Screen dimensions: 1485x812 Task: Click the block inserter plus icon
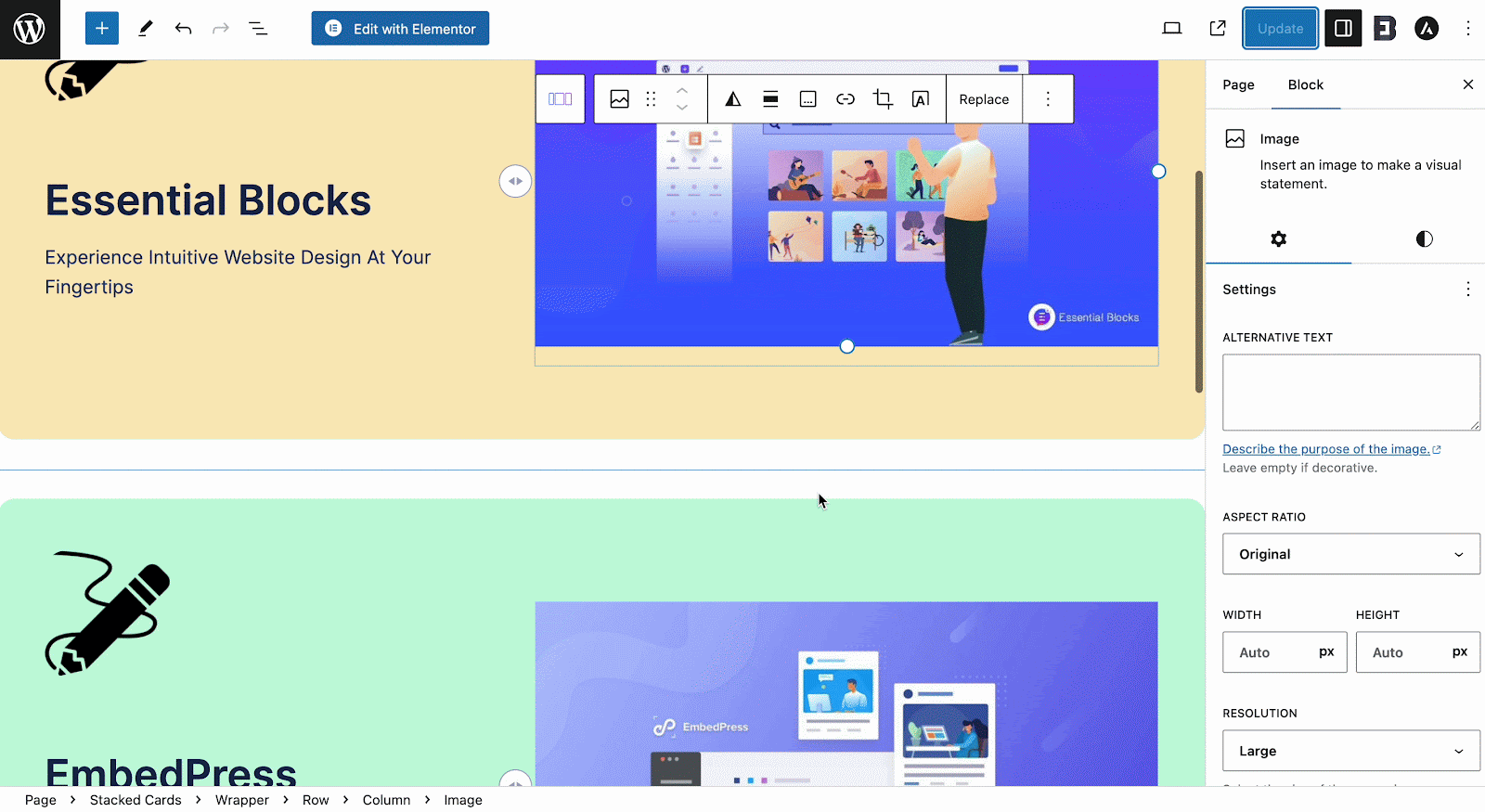[x=102, y=29]
